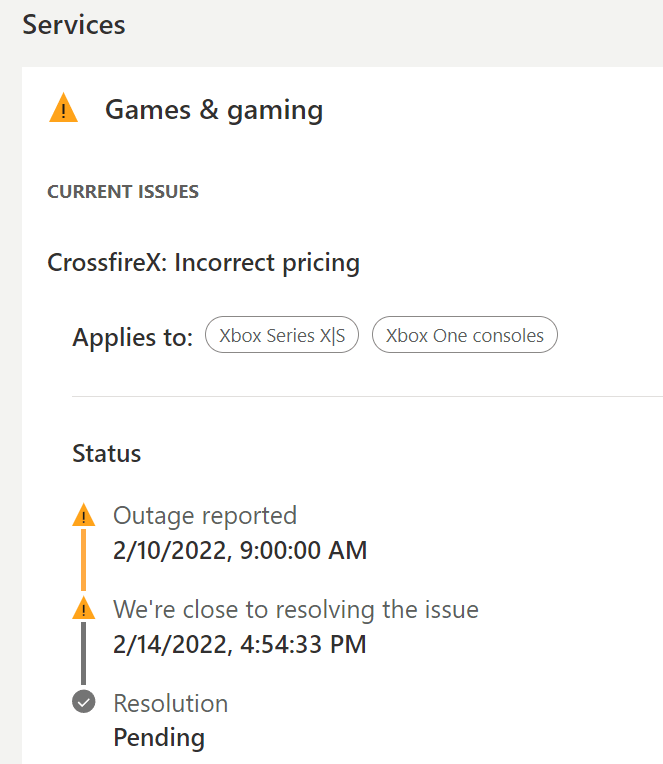Select the Xbox Series X|S tag
This screenshot has width=663, height=764.
(282, 336)
